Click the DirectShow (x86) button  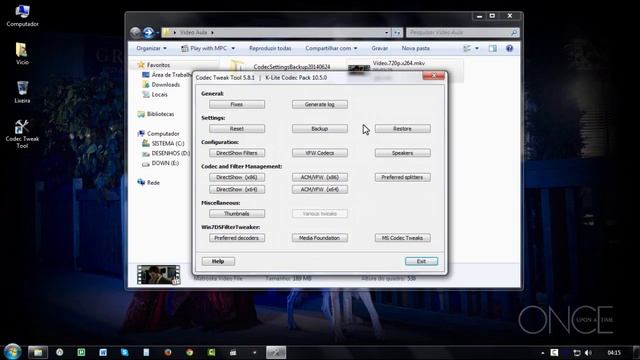[x=237, y=177]
